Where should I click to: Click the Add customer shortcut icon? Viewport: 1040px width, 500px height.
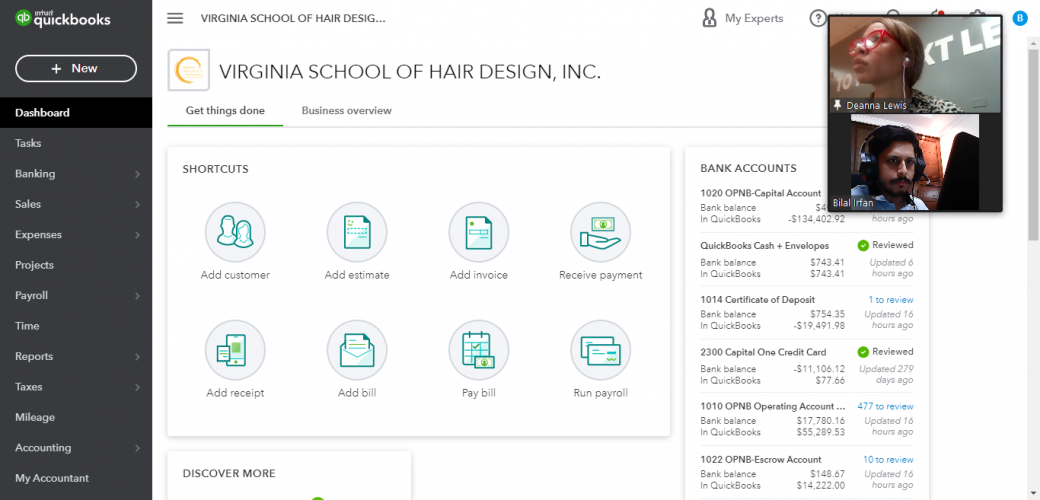point(235,232)
